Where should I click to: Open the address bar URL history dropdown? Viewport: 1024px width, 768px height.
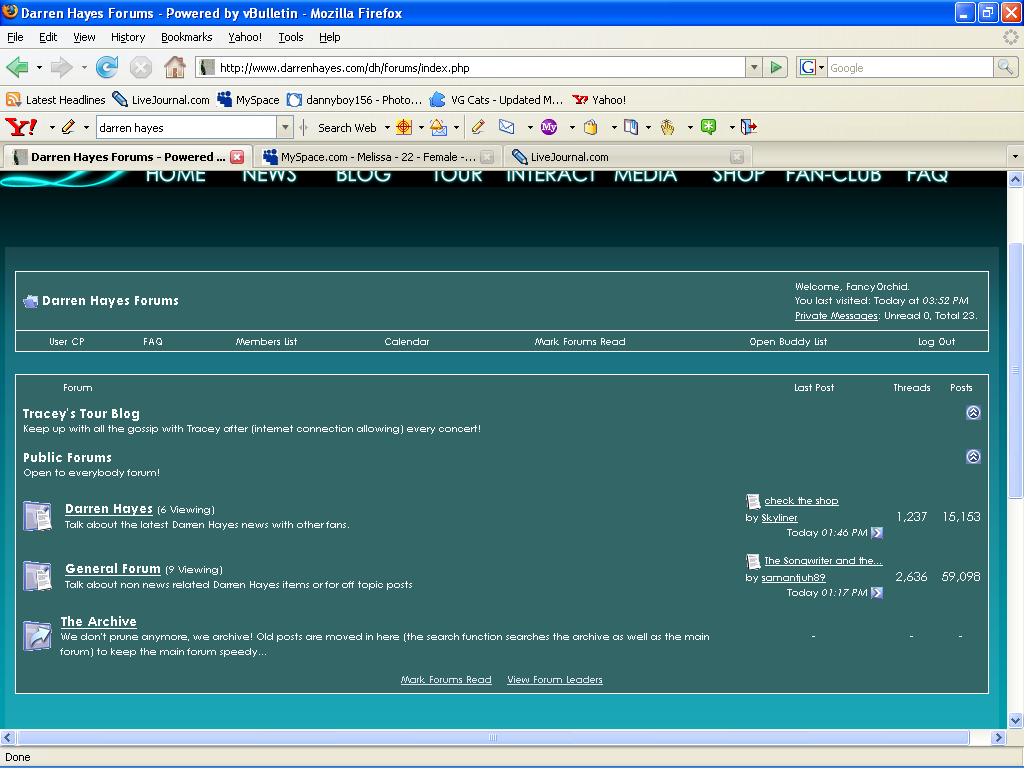click(x=754, y=67)
